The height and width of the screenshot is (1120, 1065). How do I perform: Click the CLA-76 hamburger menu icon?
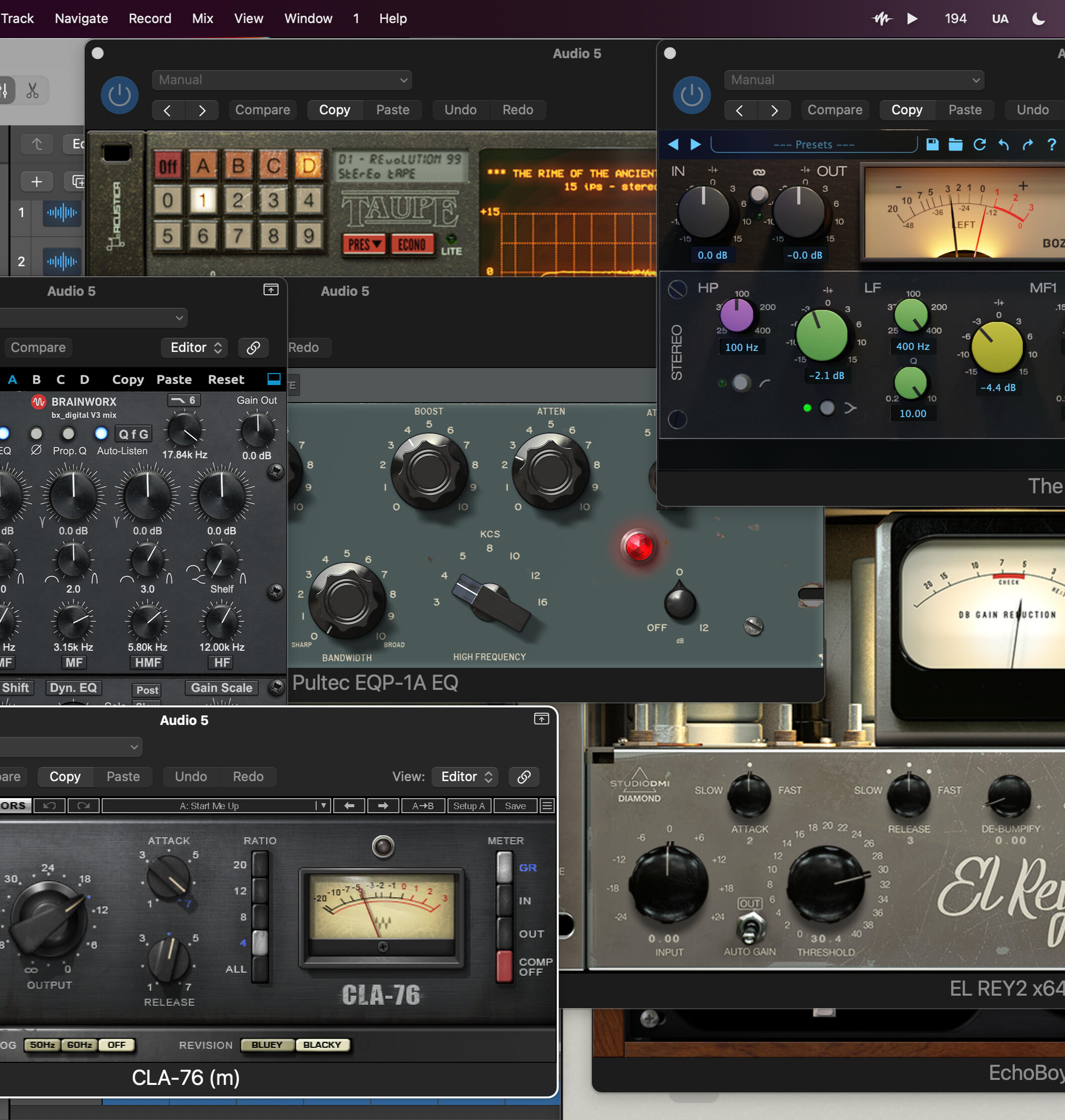pyautogui.click(x=547, y=805)
